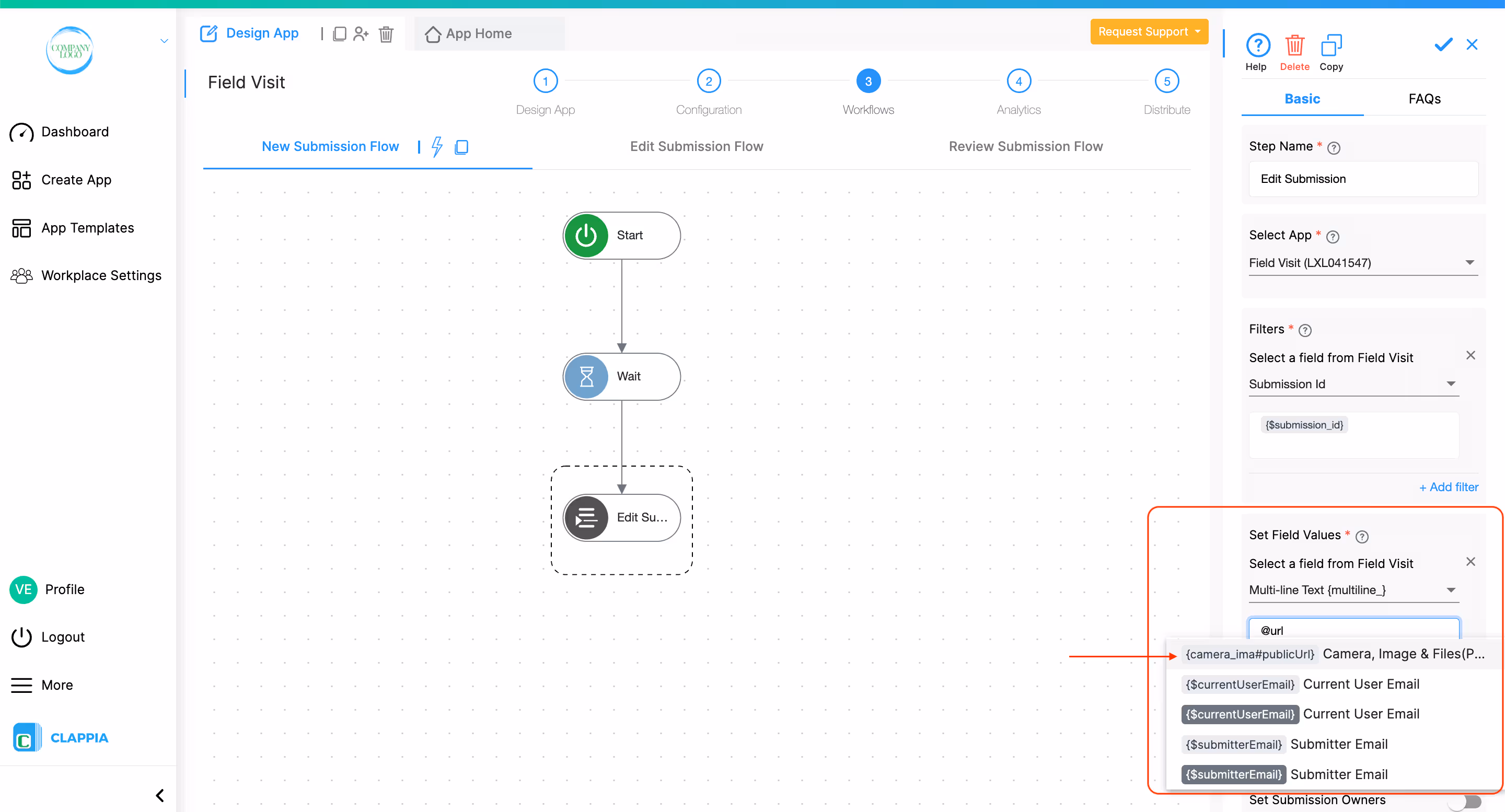This screenshot has height=812, width=1505.
Task: Click the Copy step icon
Action: pyautogui.click(x=1331, y=45)
